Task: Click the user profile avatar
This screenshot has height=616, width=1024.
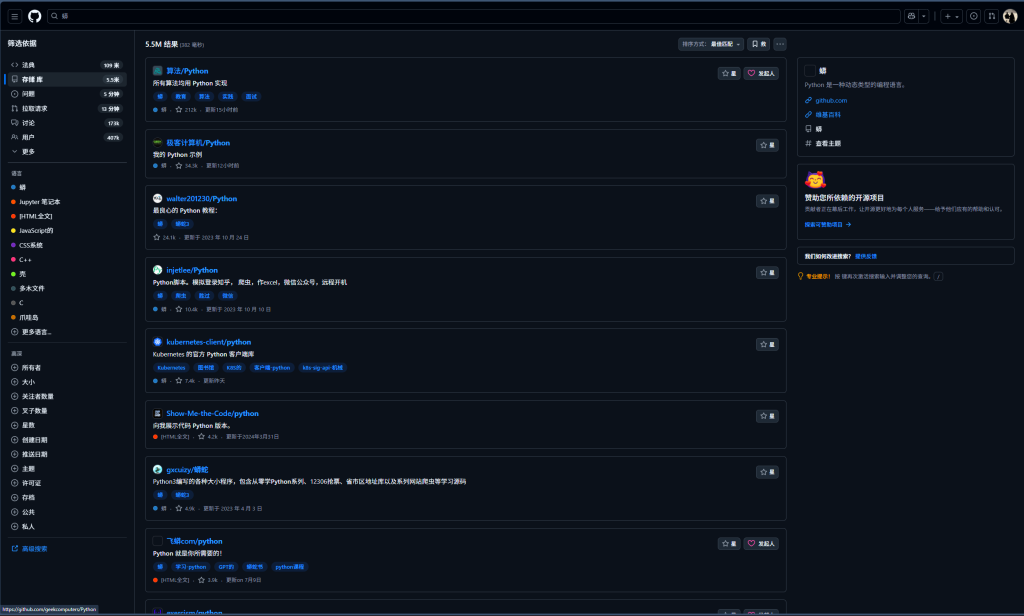Action: coord(1010,16)
